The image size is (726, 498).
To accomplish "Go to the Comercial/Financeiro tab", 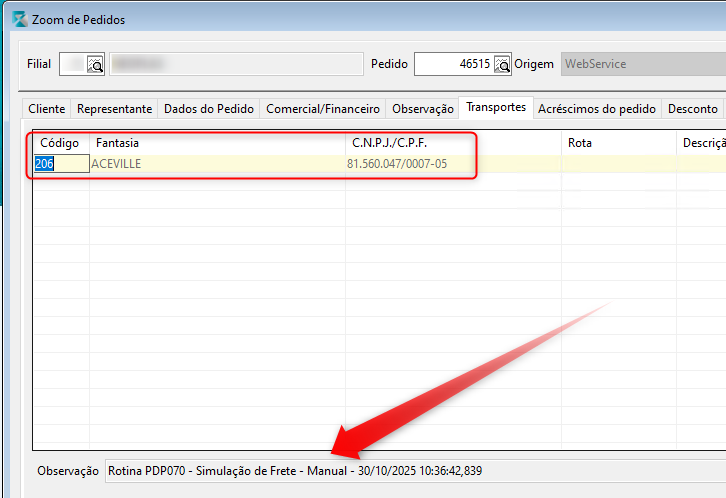I will point(323,109).
